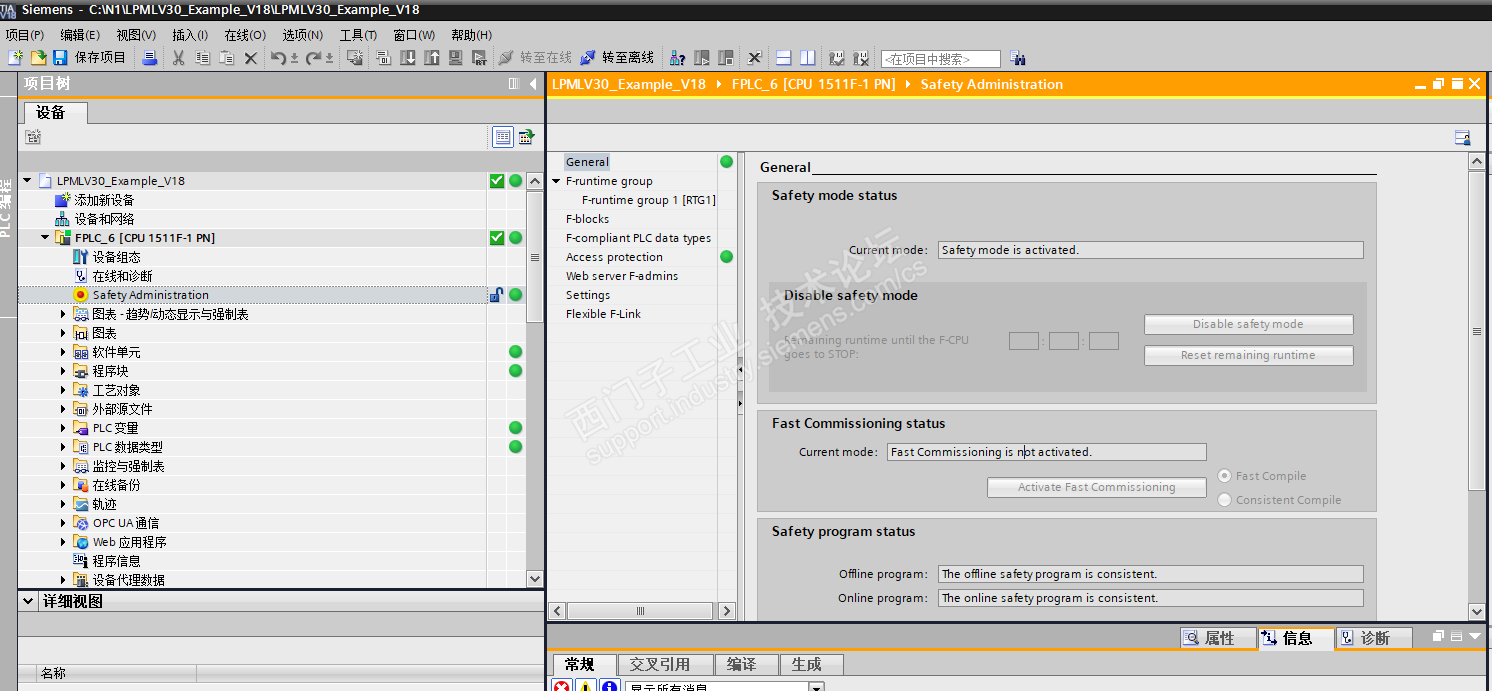Click the Delete X icon
Viewport: 1492px width, 691px height.
coord(251,58)
